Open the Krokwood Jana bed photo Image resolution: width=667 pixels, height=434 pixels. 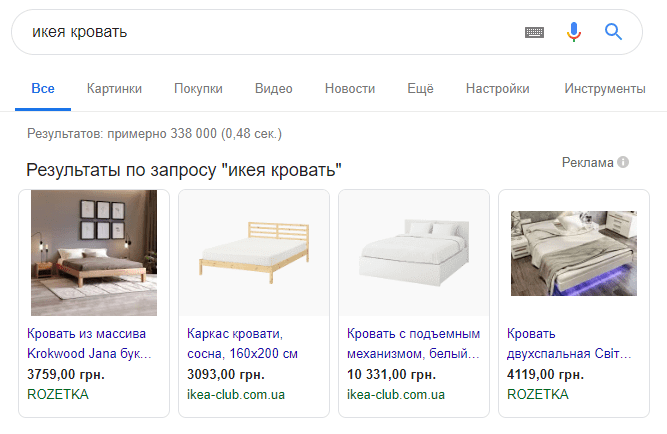coord(94,253)
